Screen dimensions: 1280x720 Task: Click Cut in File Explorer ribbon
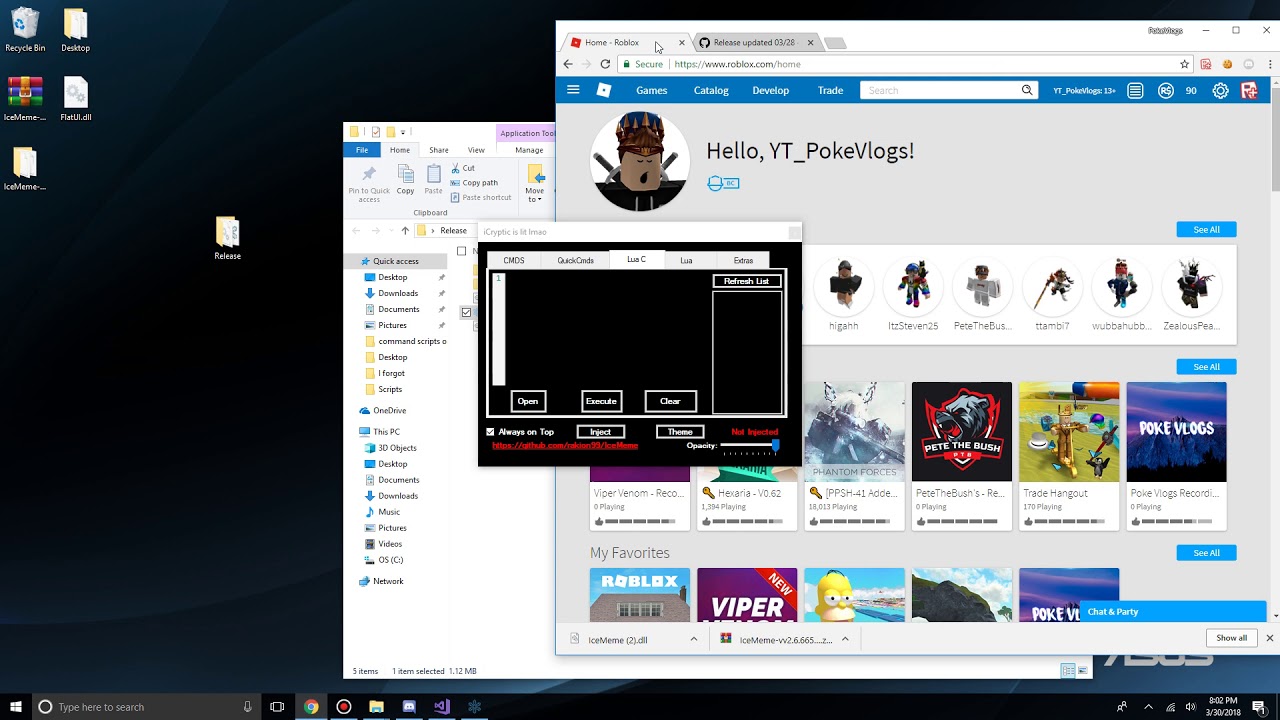[463, 168]
